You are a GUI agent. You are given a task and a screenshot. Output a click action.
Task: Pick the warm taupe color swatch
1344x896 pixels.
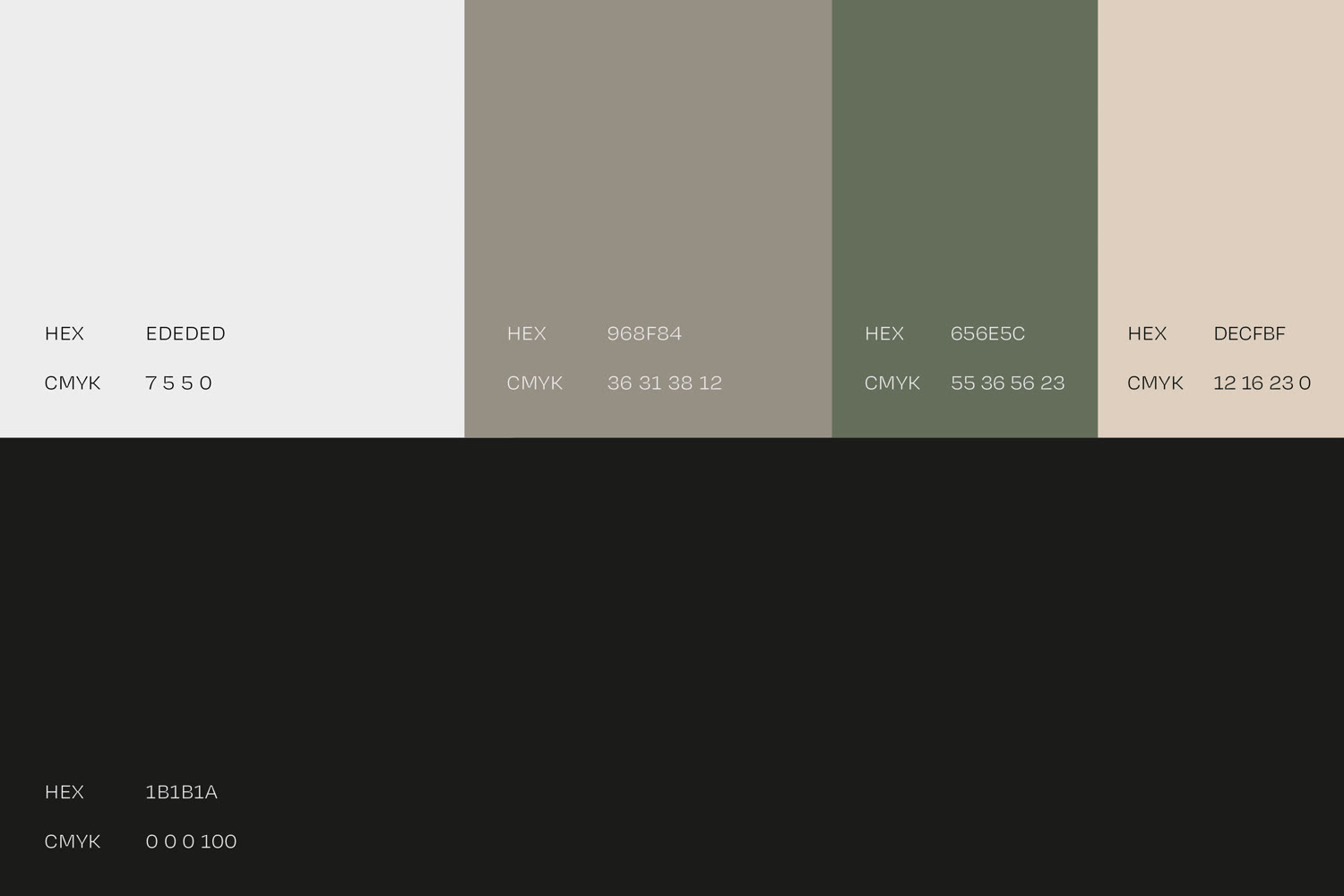648,219
